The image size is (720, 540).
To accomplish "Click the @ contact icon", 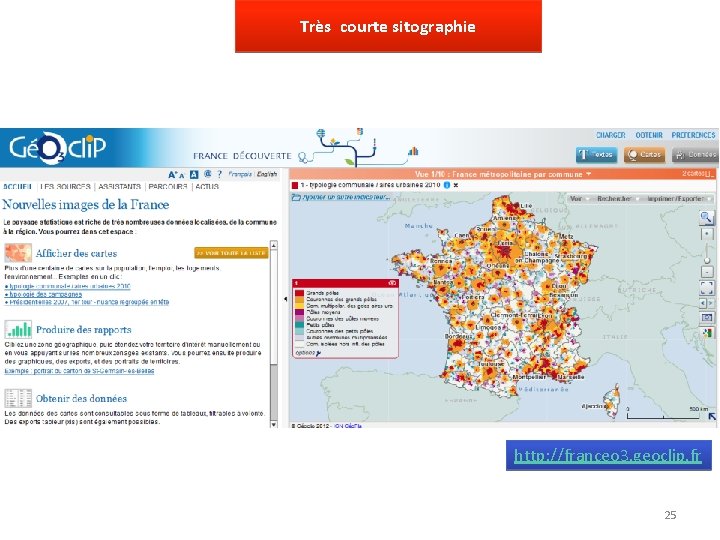I will (208, 174).
